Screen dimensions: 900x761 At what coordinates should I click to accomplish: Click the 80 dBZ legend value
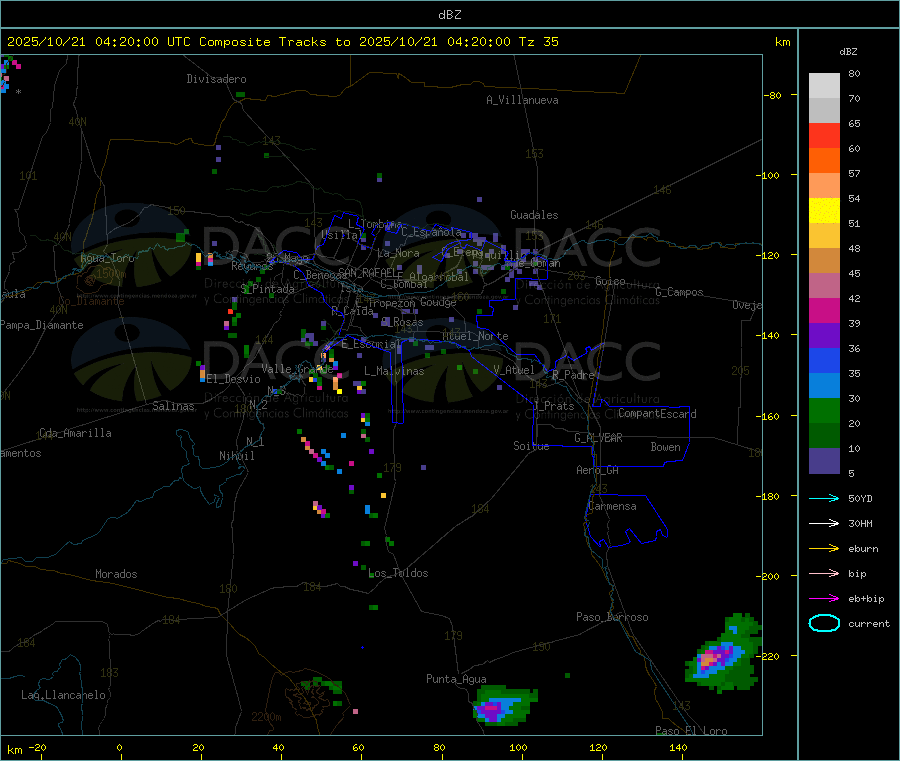coord(854,73)
